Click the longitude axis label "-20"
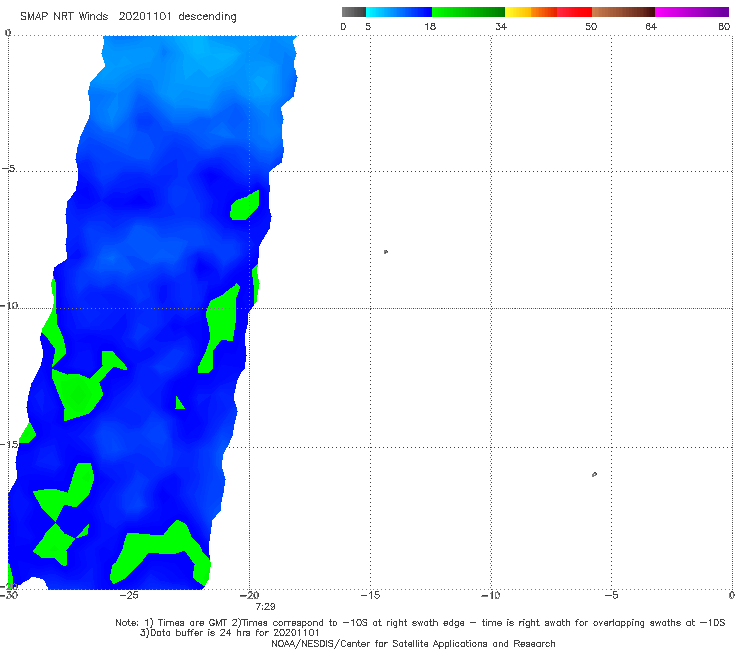This screenshot has height=650, width=740. coord(249,595)
